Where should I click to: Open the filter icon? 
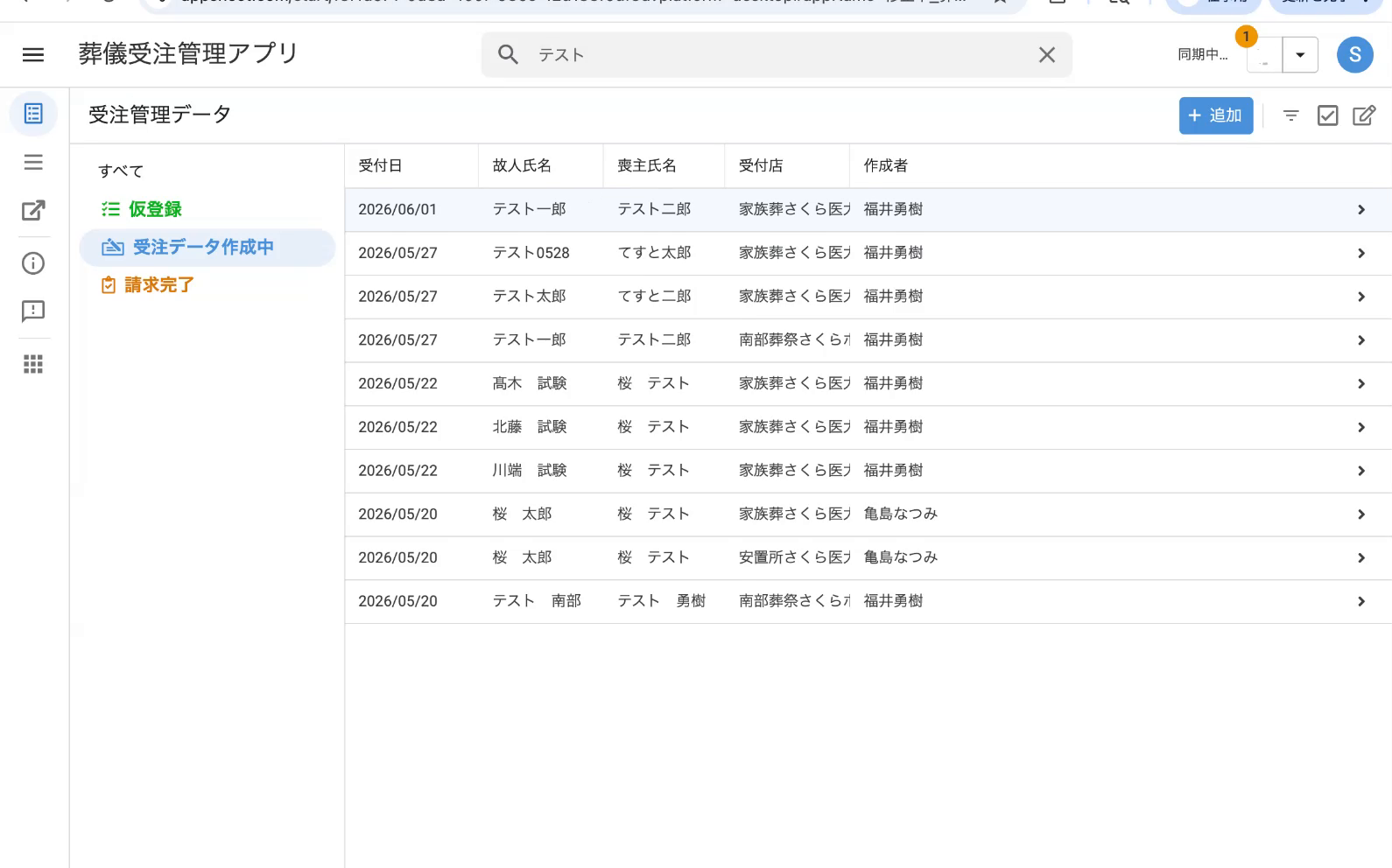point(1290,115)
